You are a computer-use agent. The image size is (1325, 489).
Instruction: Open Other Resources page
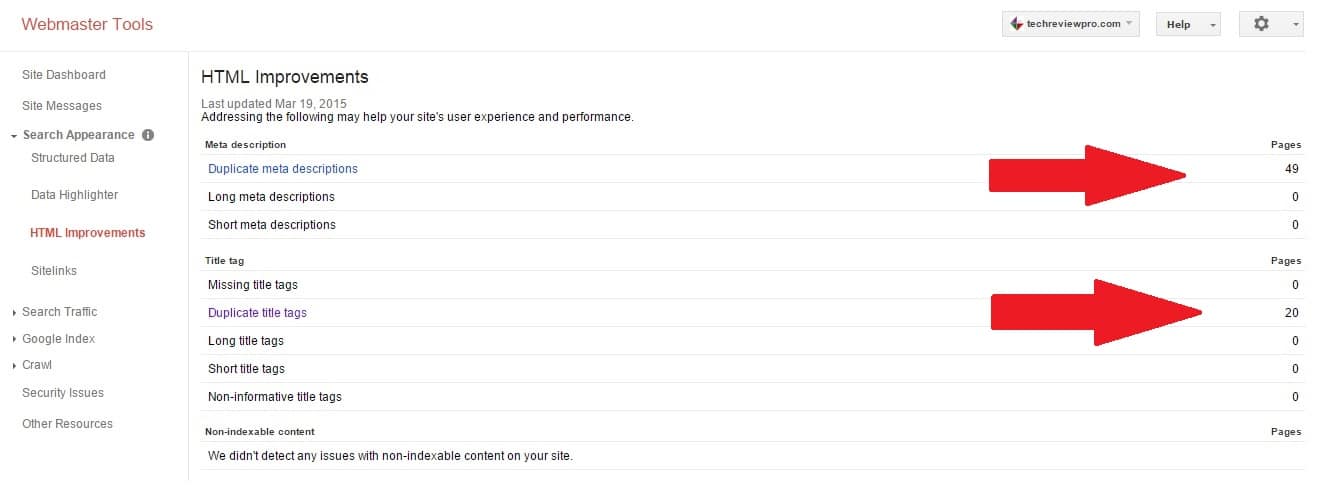[68, 424]
